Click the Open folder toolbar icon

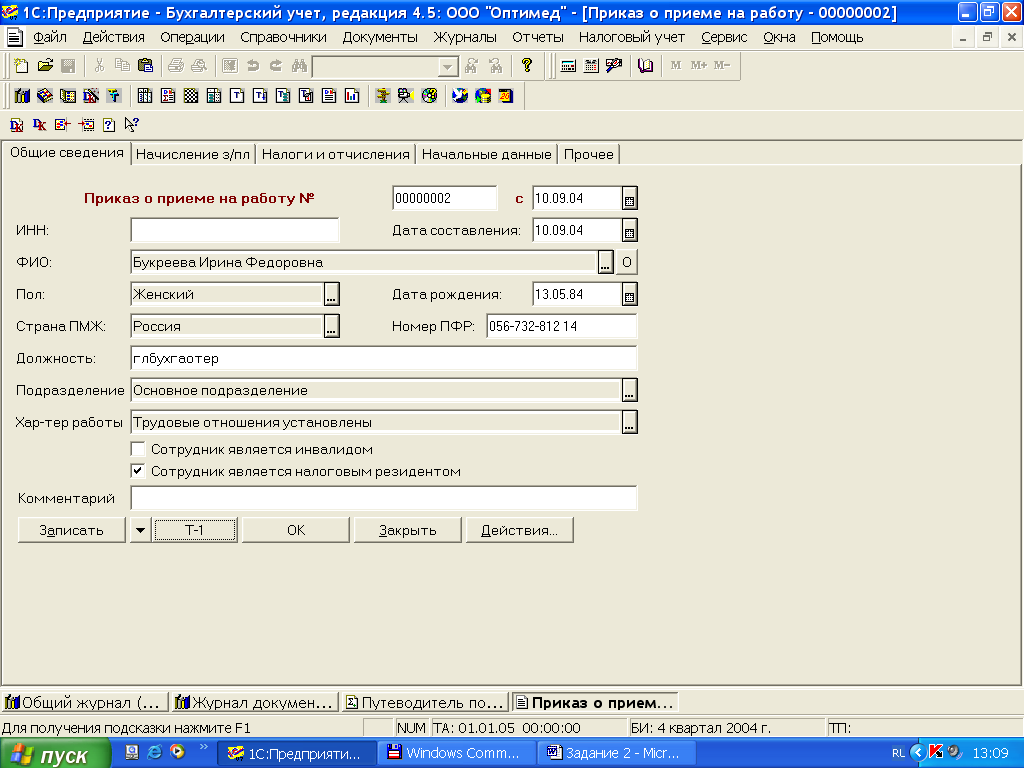point(45,65)
